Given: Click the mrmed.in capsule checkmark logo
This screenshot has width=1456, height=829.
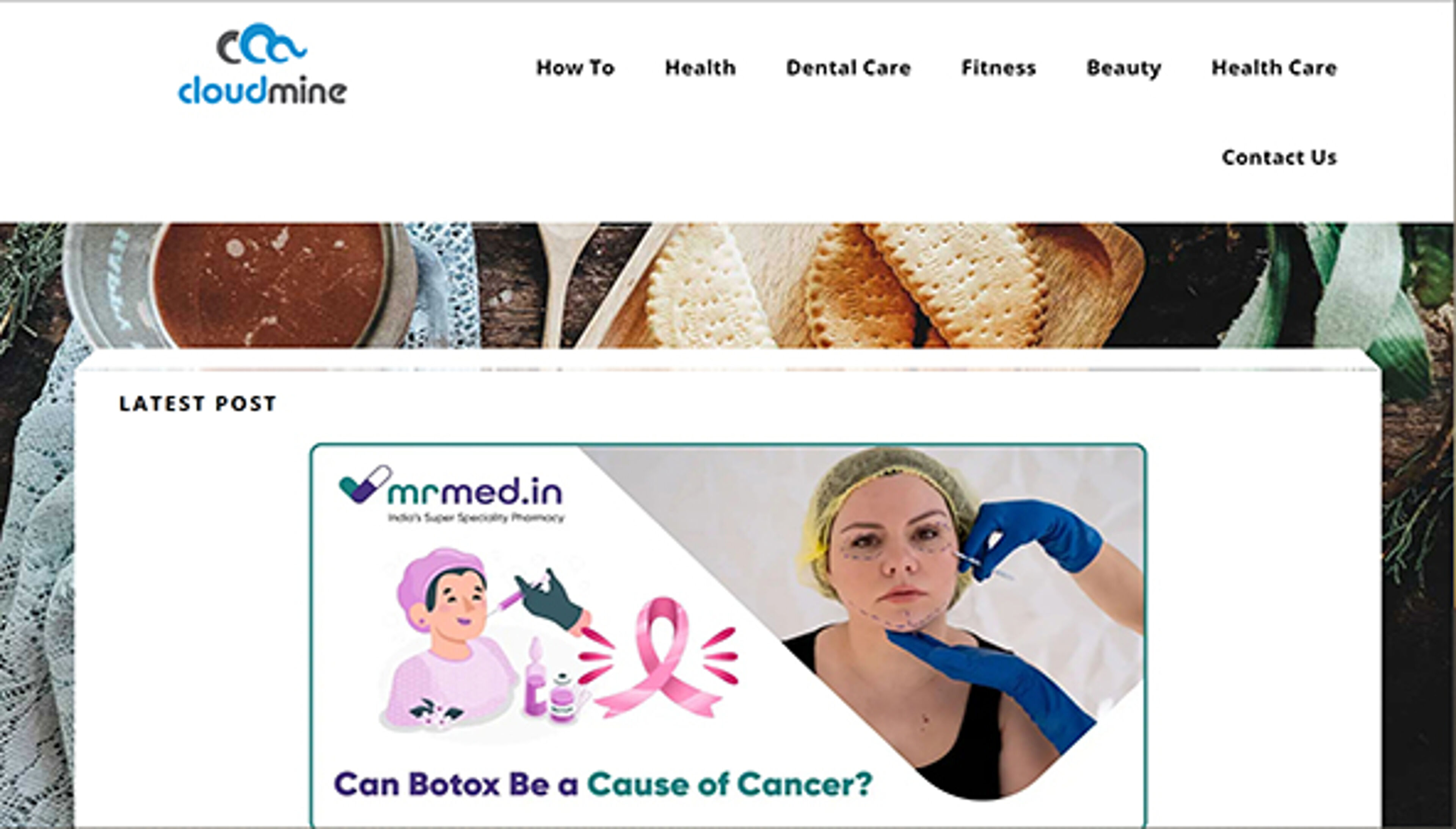Looking at the screenshot, I should tap(365, 485).
